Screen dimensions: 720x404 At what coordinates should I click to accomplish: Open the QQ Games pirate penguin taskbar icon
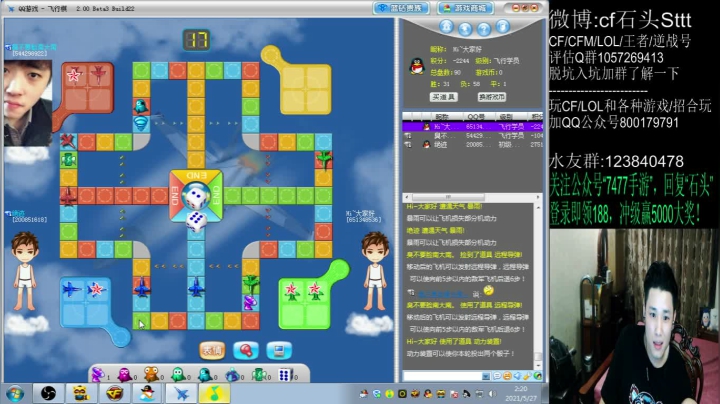[147, 393]
